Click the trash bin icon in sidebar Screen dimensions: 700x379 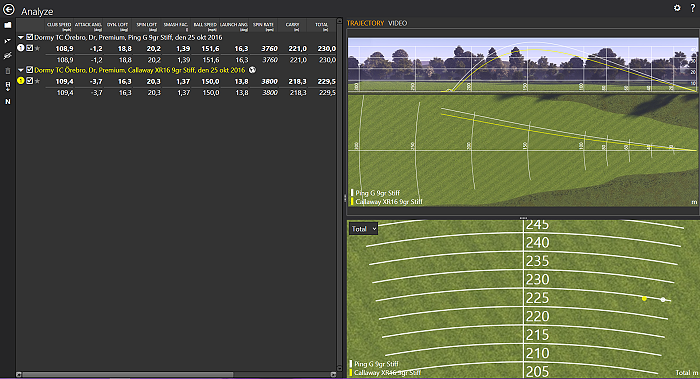coord(8,71)
